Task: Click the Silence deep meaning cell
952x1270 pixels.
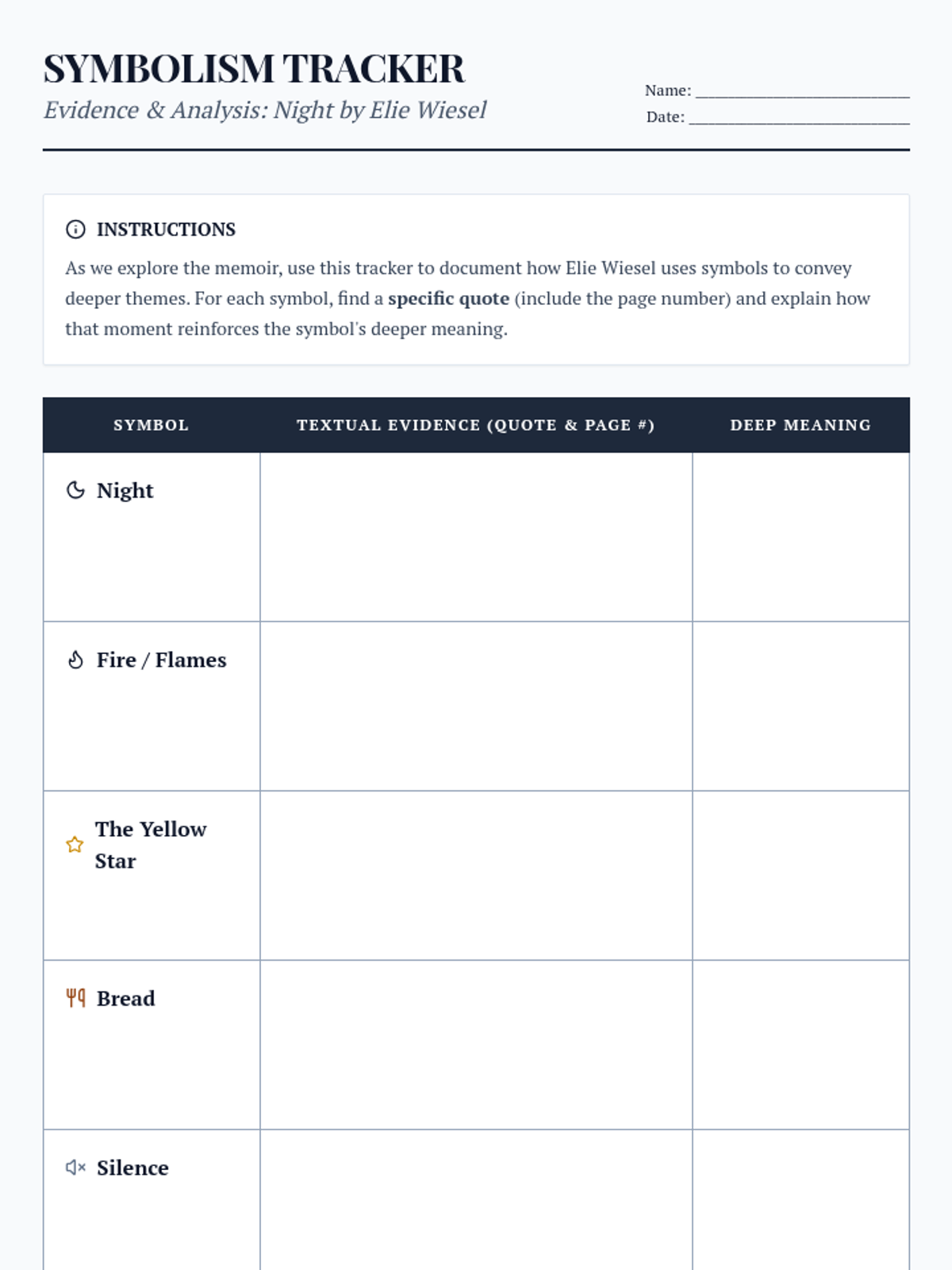Action: click(x=800, y=1199)
